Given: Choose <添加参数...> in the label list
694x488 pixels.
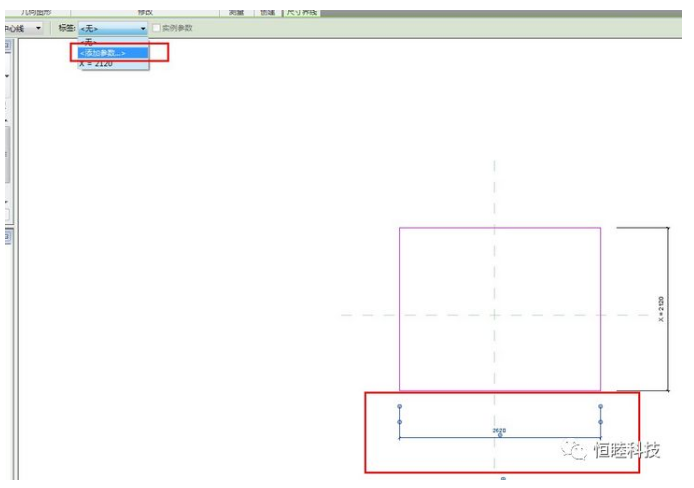Looking at the screenshot, I should 113,53.
